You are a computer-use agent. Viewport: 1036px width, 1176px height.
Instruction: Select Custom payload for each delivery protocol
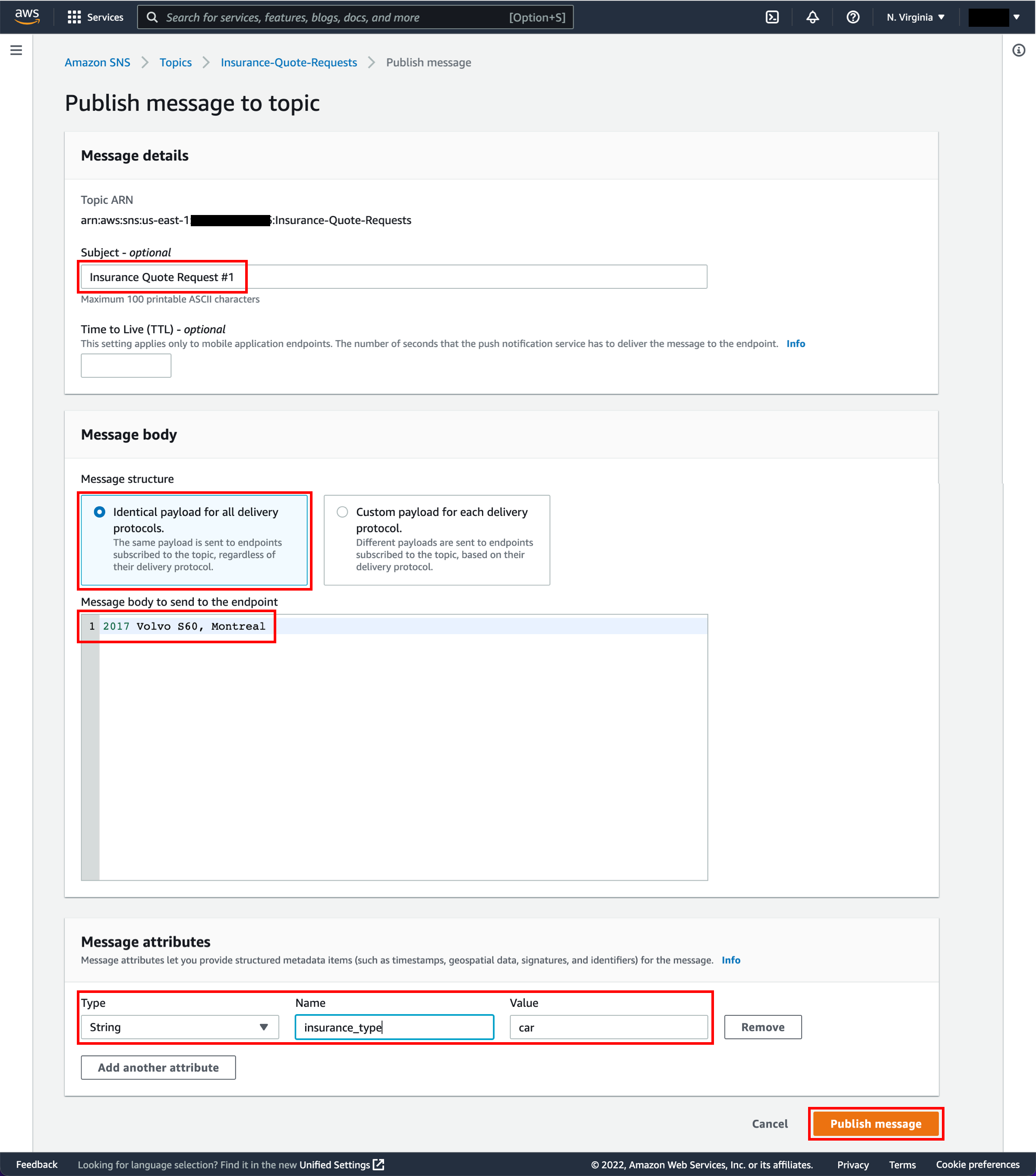(343, 512)
